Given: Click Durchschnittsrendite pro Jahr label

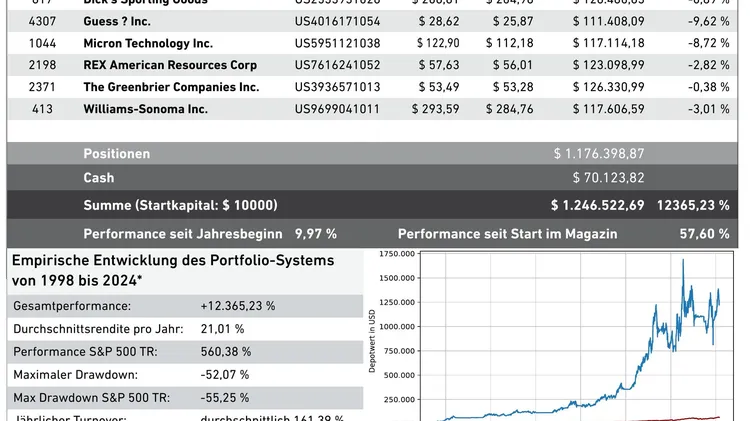Looking at the screenshot, I should click(x=98, y=329).
